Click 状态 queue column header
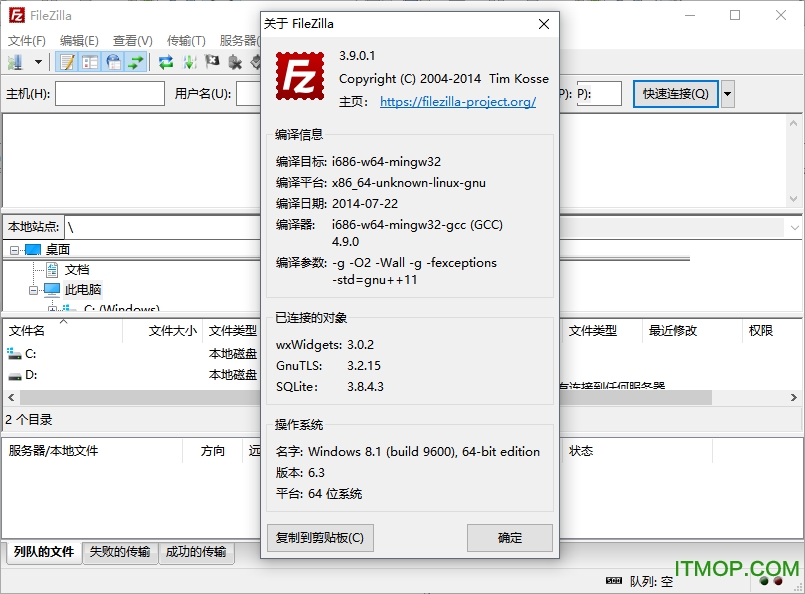The image size is (805, 594). pyautogui.click(x=637, y=451)
